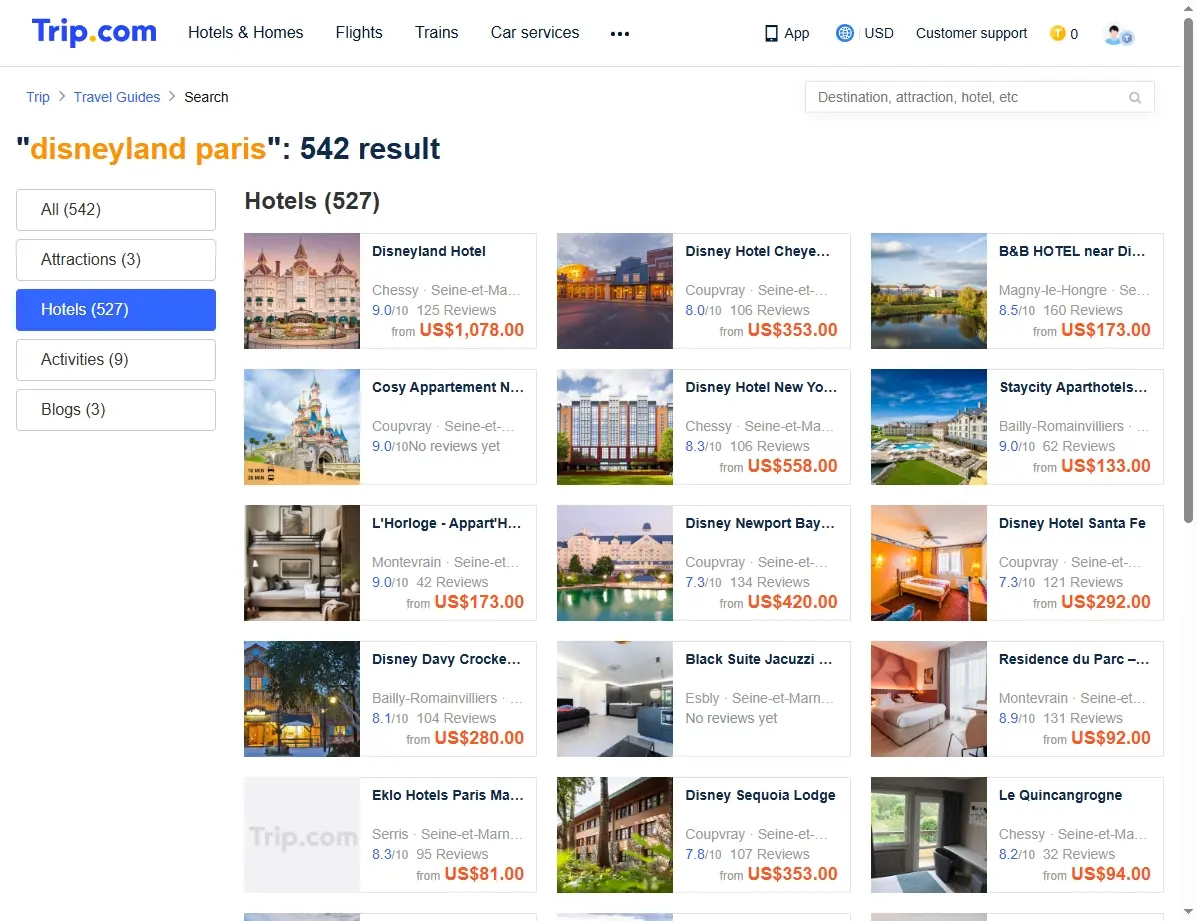Open the App phone icon

click(x=771, y=34)
